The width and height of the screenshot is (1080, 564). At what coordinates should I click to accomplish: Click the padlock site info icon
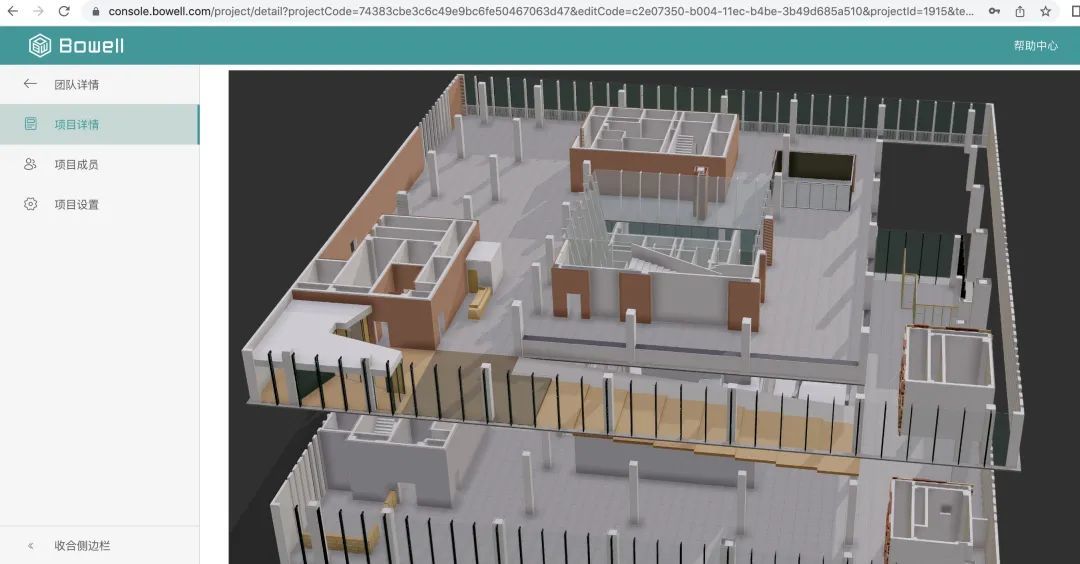(x=96, y=12)
